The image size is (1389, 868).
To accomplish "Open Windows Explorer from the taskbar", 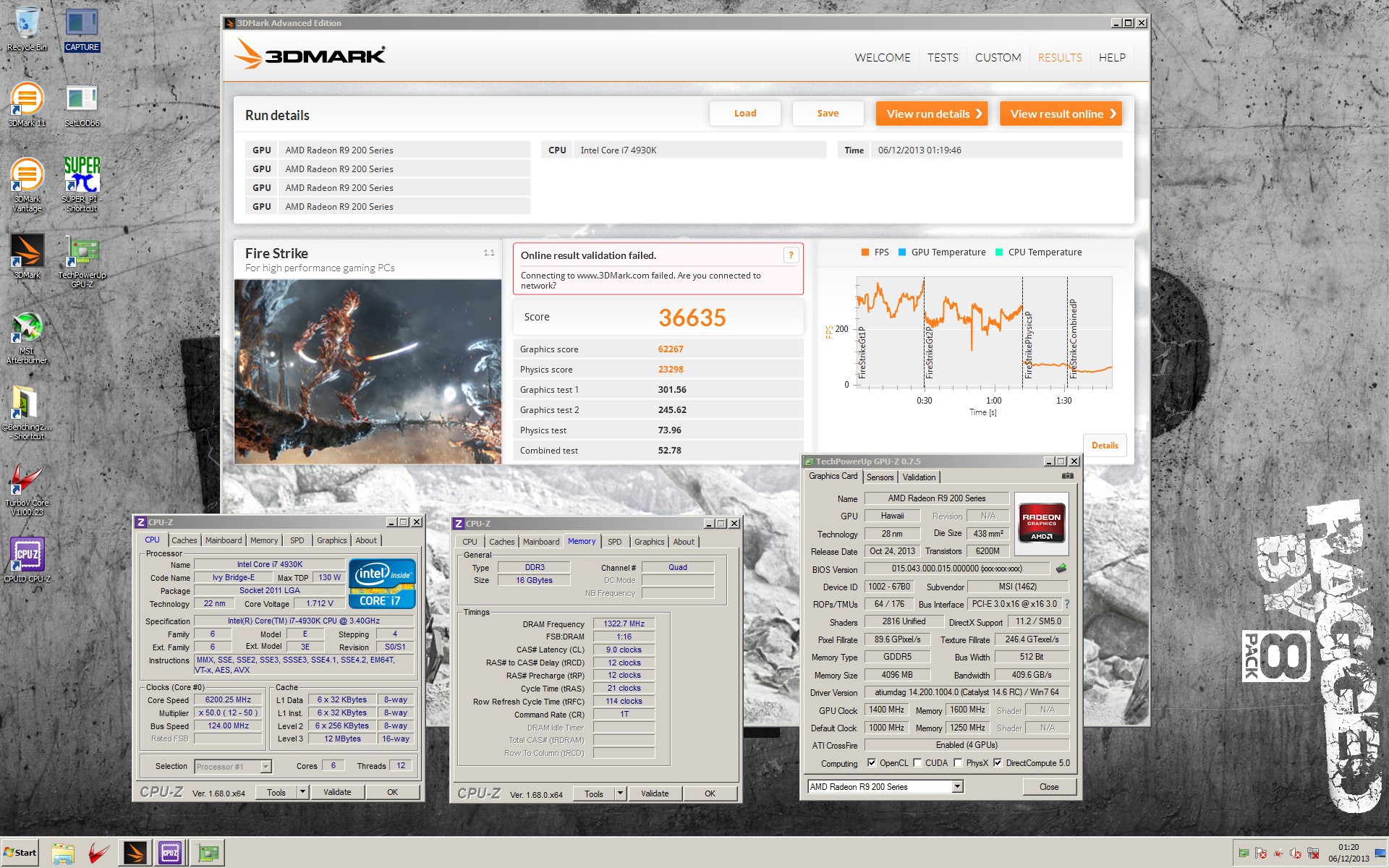I will pos(63,853).
